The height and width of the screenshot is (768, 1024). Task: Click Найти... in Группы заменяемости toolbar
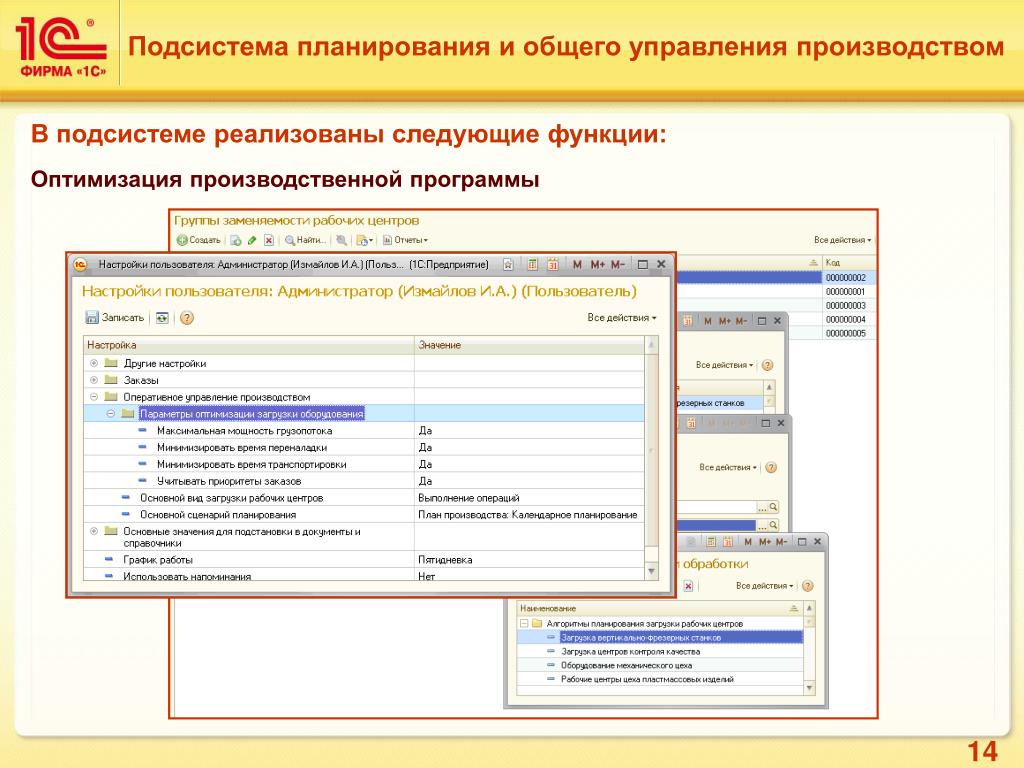[305, 240]
